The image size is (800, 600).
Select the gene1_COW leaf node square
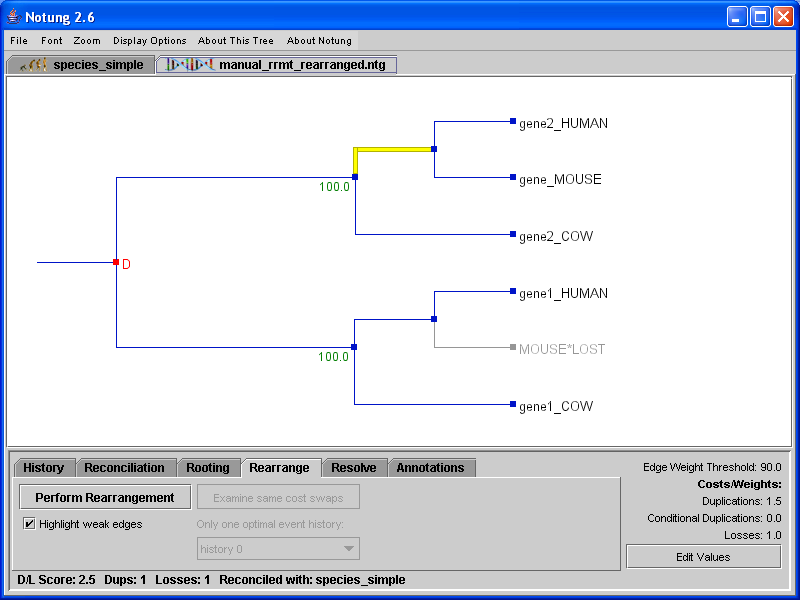tap(513, 405)
